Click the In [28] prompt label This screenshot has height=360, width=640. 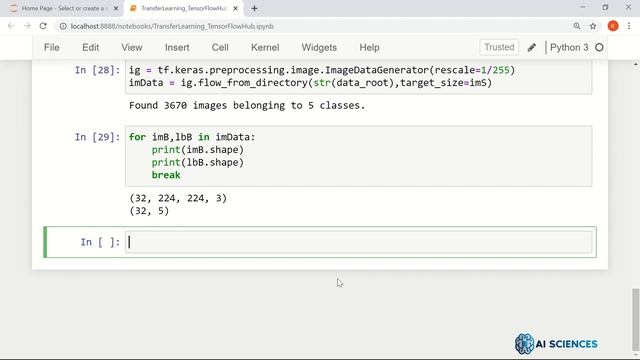pos(98,70)
